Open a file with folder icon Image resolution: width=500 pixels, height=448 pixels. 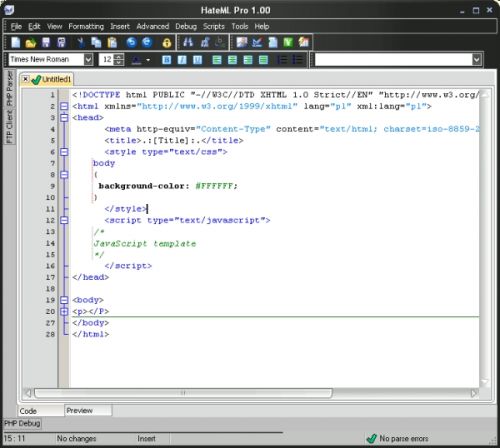point(31,43)
